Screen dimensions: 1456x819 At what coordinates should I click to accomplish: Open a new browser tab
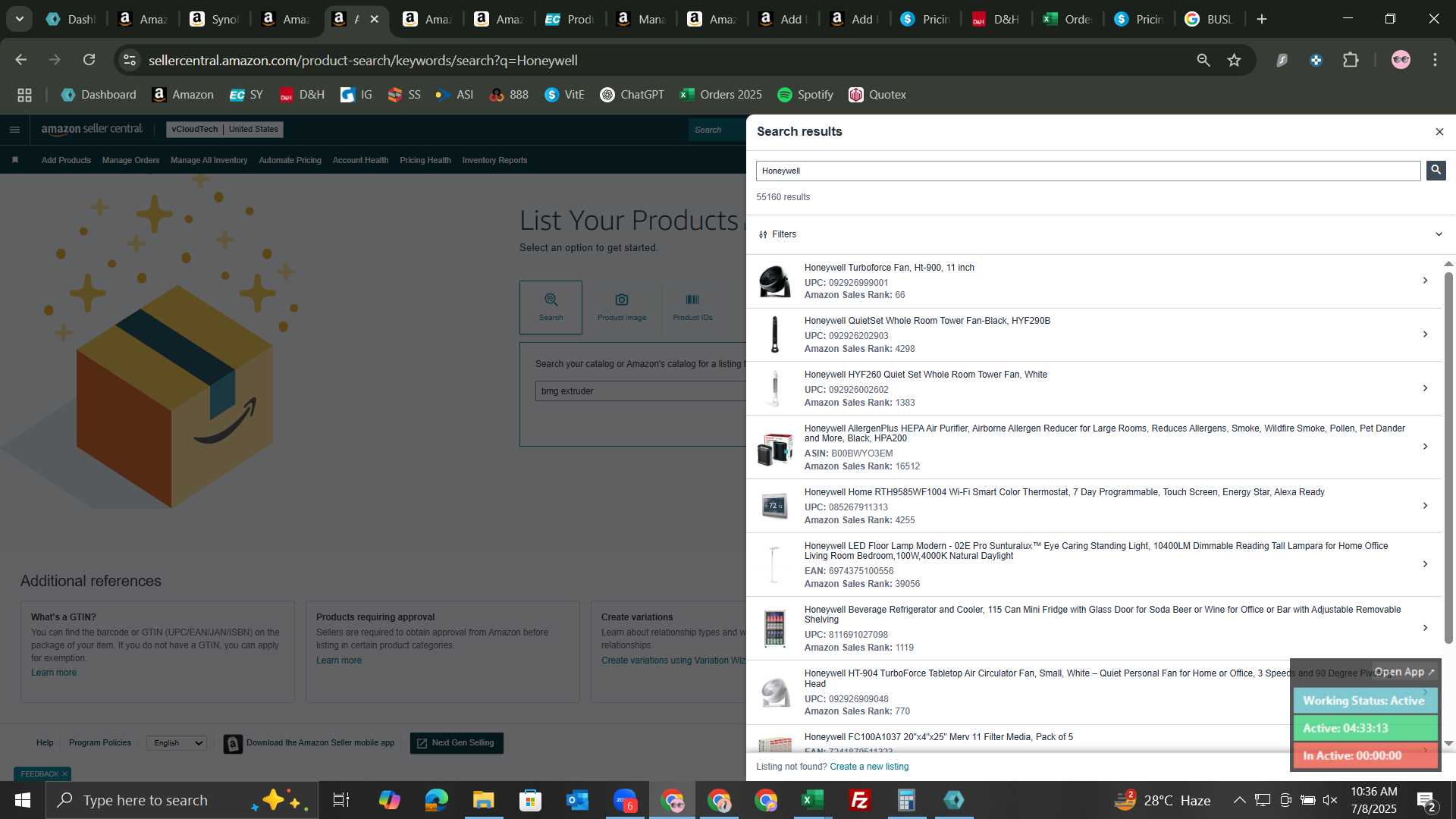click(1262, 20)
